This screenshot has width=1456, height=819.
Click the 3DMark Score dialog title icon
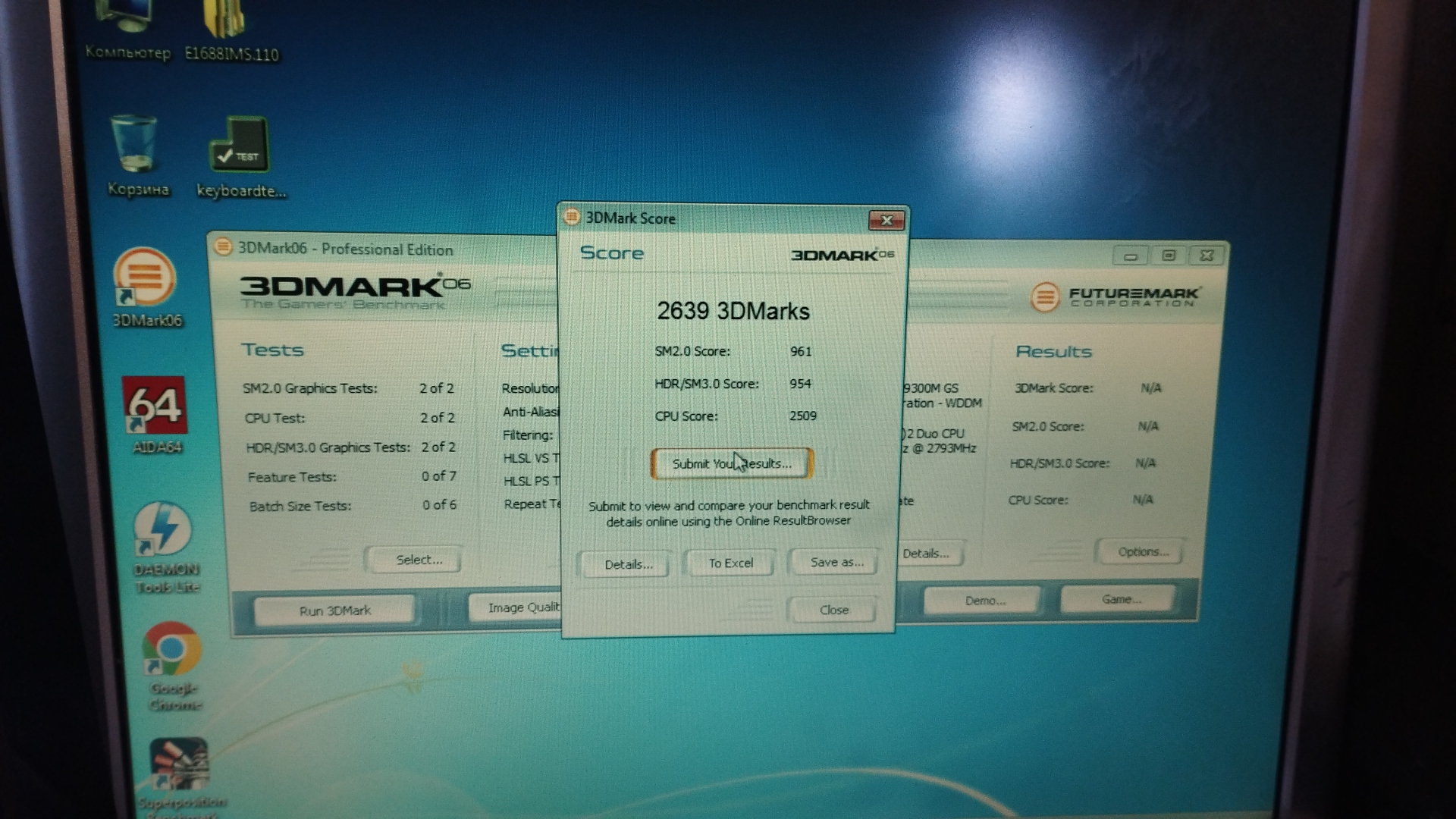572,217
